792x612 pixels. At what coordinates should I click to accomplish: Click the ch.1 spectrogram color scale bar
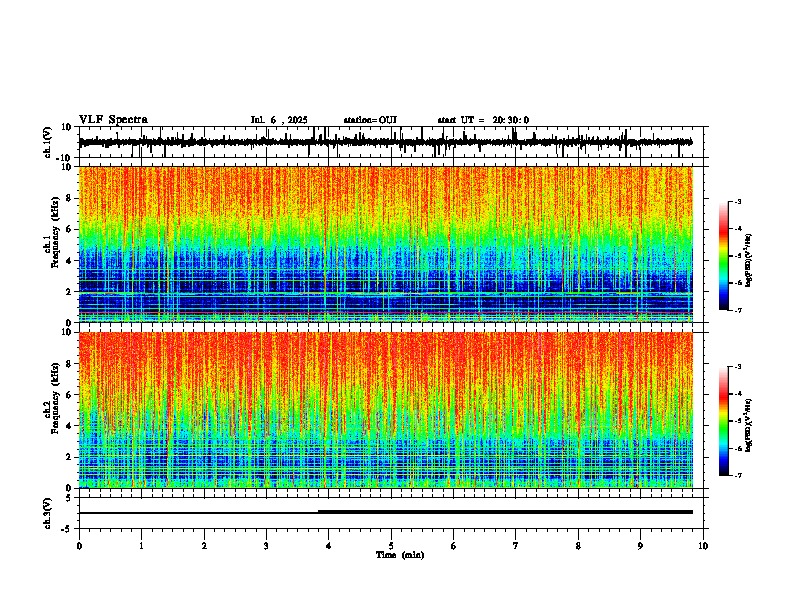click(723, 256)
